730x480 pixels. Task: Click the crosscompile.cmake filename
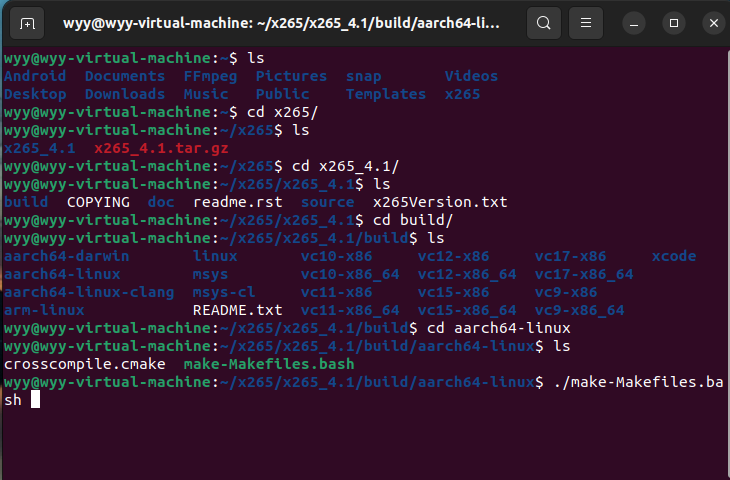click(x=85, y=364)
